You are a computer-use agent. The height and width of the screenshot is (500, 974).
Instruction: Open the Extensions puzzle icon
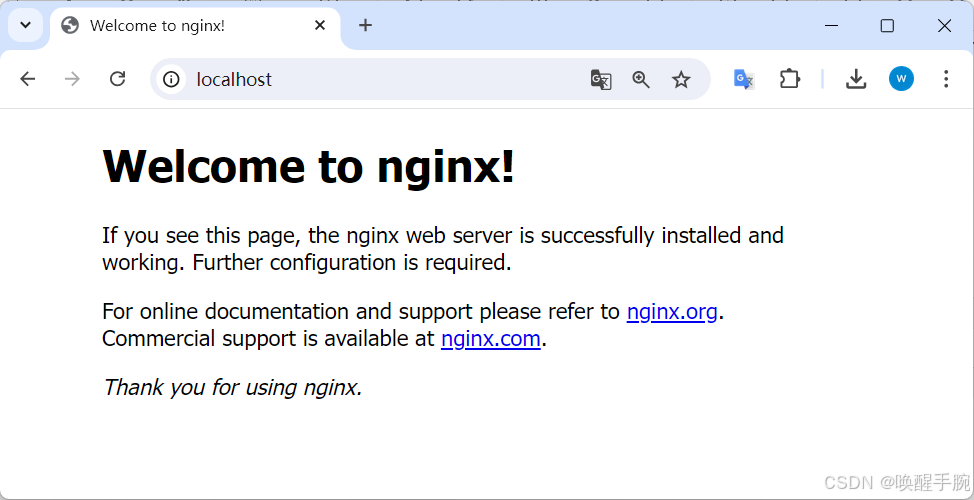789,79
